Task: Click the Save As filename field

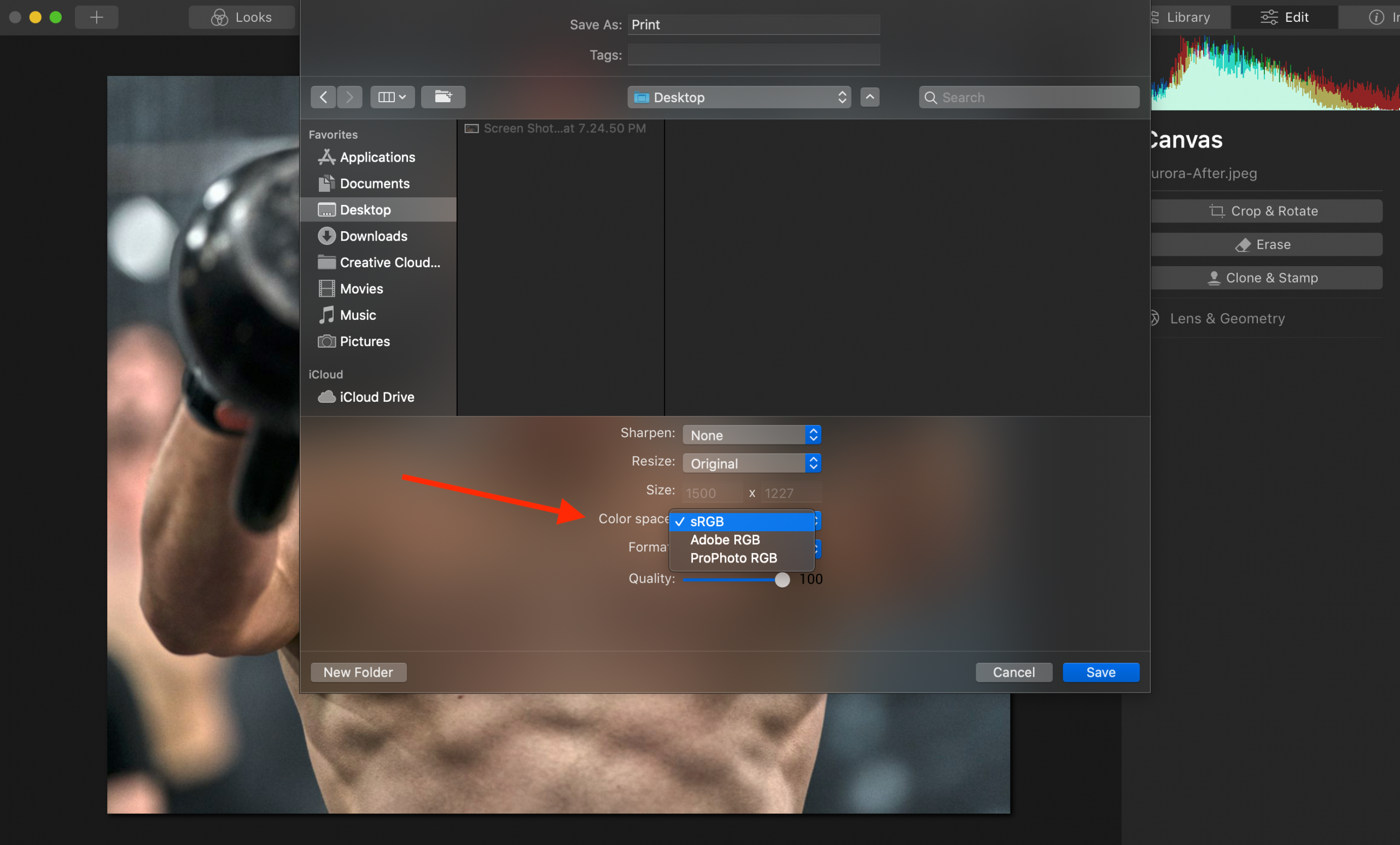Action: pyautogui.click(x=753, y=25)
